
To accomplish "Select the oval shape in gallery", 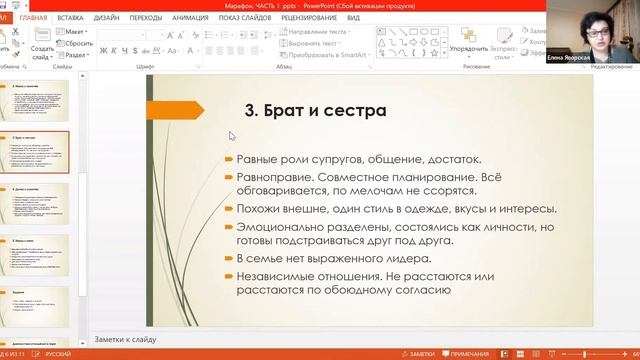I will tap(424, 31).
